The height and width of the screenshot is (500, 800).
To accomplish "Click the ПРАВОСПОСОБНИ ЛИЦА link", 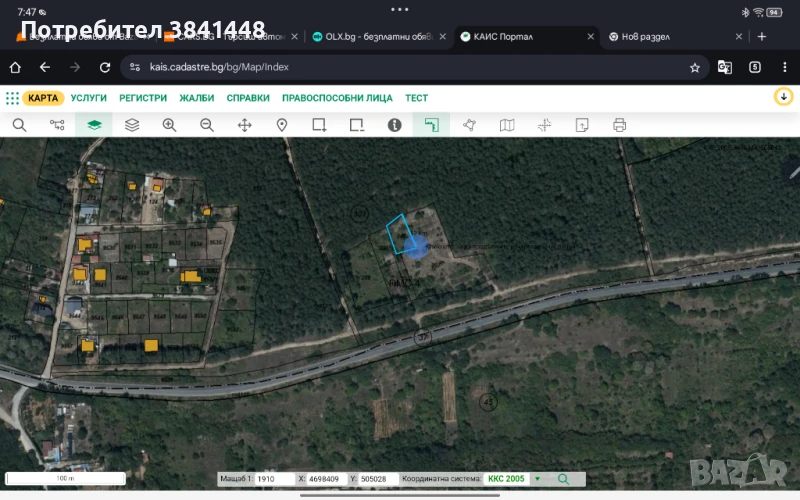I will (x=337, y=98).
